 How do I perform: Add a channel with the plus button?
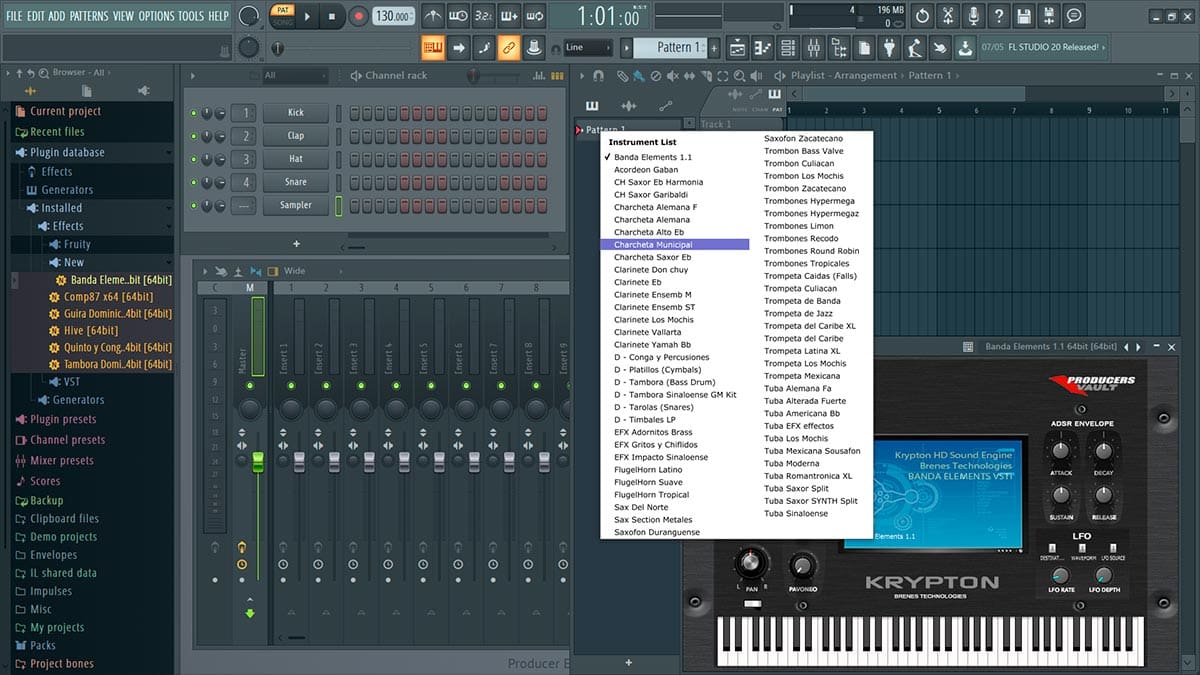pyautogui.click(x=296, y=243)
